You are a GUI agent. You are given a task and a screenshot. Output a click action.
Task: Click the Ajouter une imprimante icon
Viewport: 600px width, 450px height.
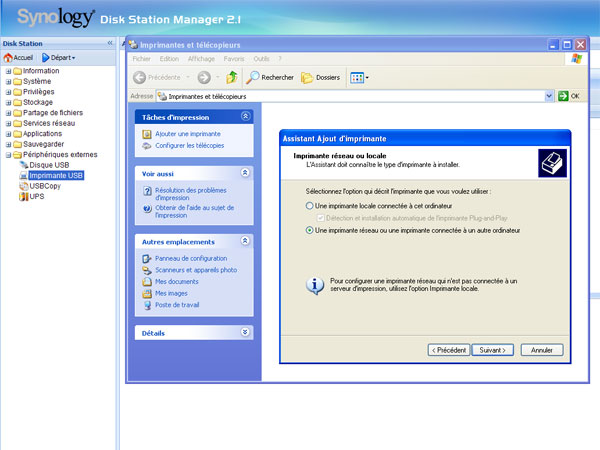[x=147, y=134]
